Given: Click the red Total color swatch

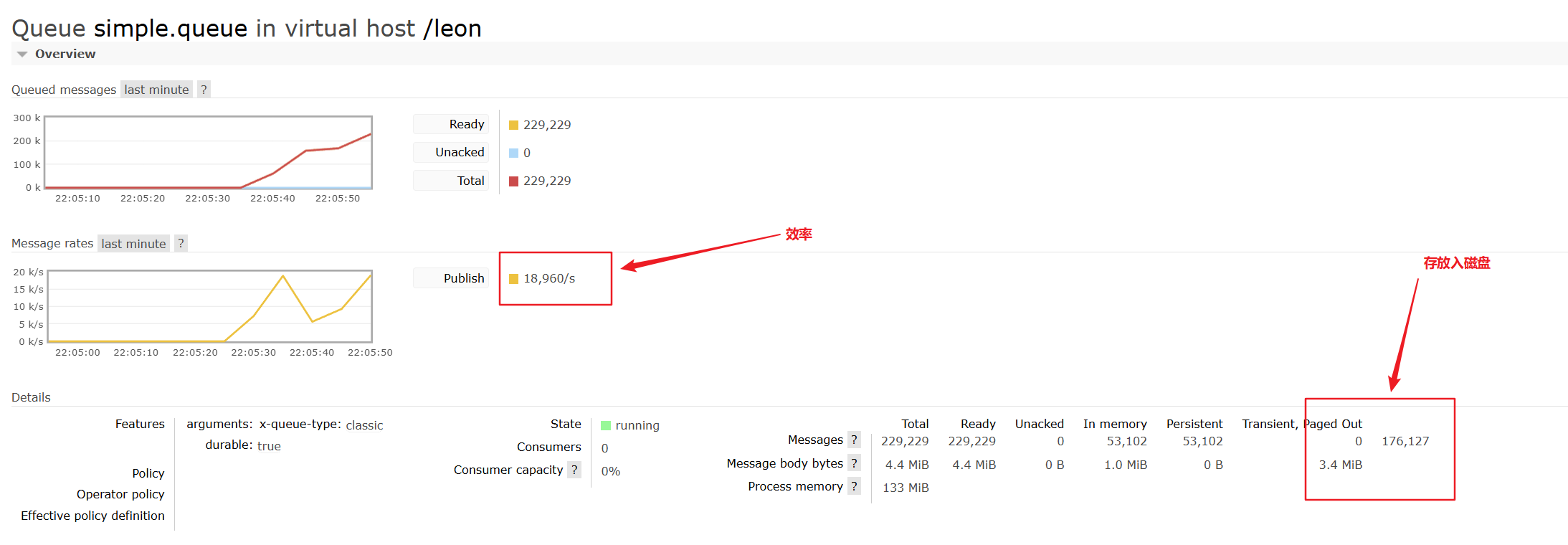Looking at the screenshot, I should click(x=513, y=181).
